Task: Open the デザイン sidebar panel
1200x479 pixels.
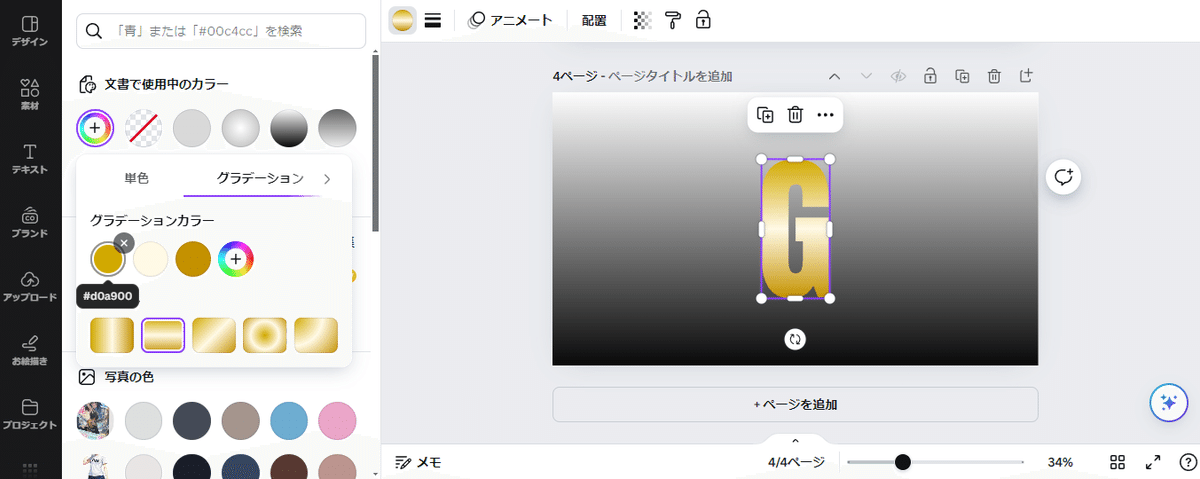Action: click(30, 31)
